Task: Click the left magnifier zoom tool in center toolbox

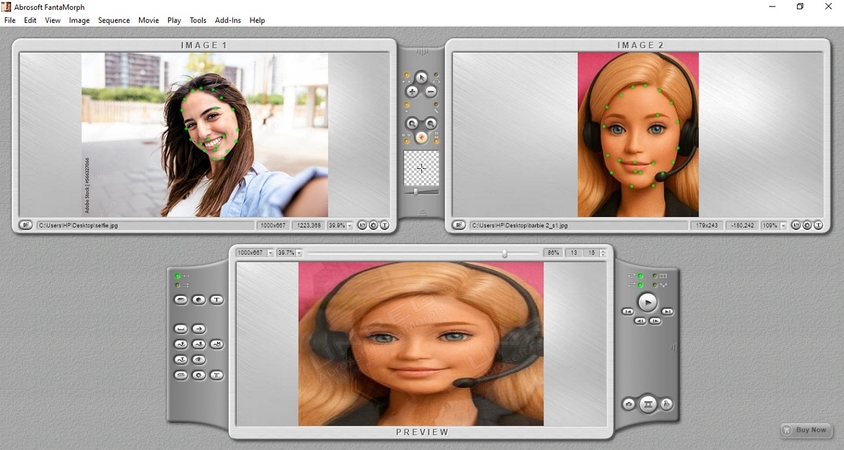Action: tap(412, 123)
